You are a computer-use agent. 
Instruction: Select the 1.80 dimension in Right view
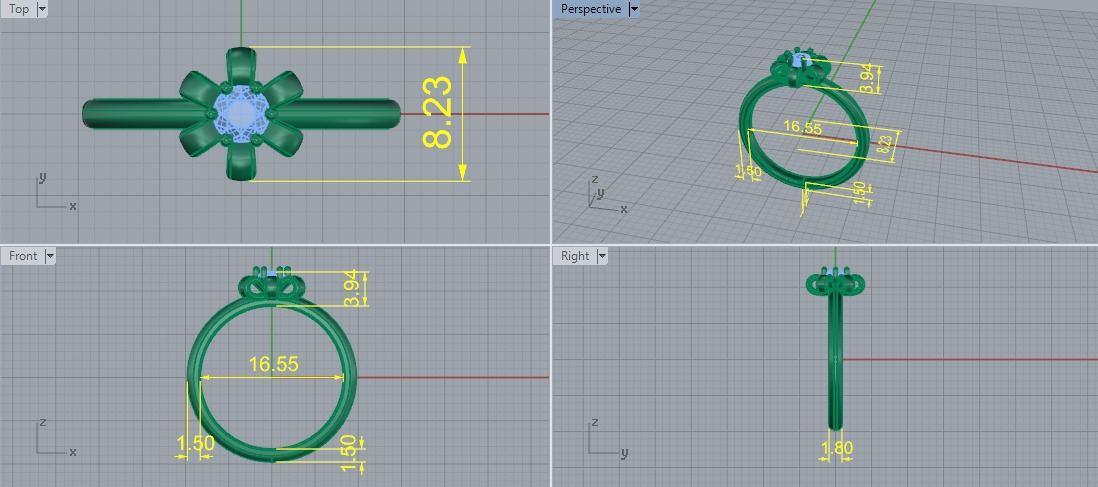836,448
